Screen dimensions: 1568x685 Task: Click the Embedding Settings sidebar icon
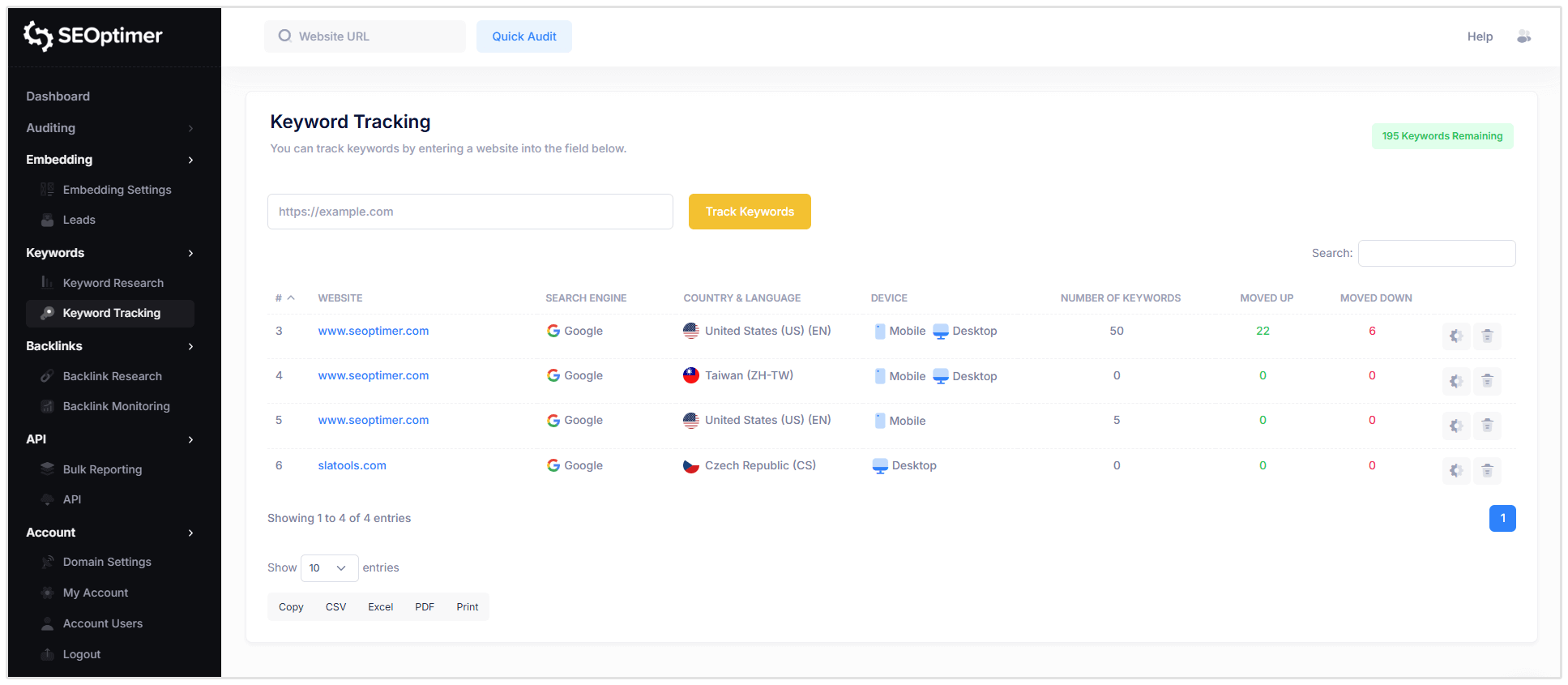[x=48, y=190]
